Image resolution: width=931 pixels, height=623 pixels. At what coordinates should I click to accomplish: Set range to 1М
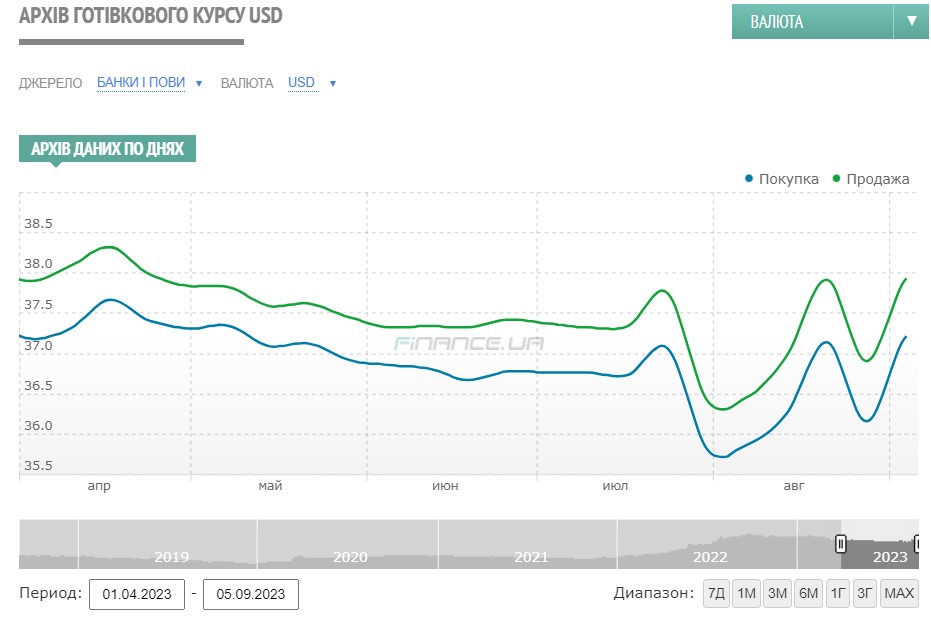pos(746,594)
